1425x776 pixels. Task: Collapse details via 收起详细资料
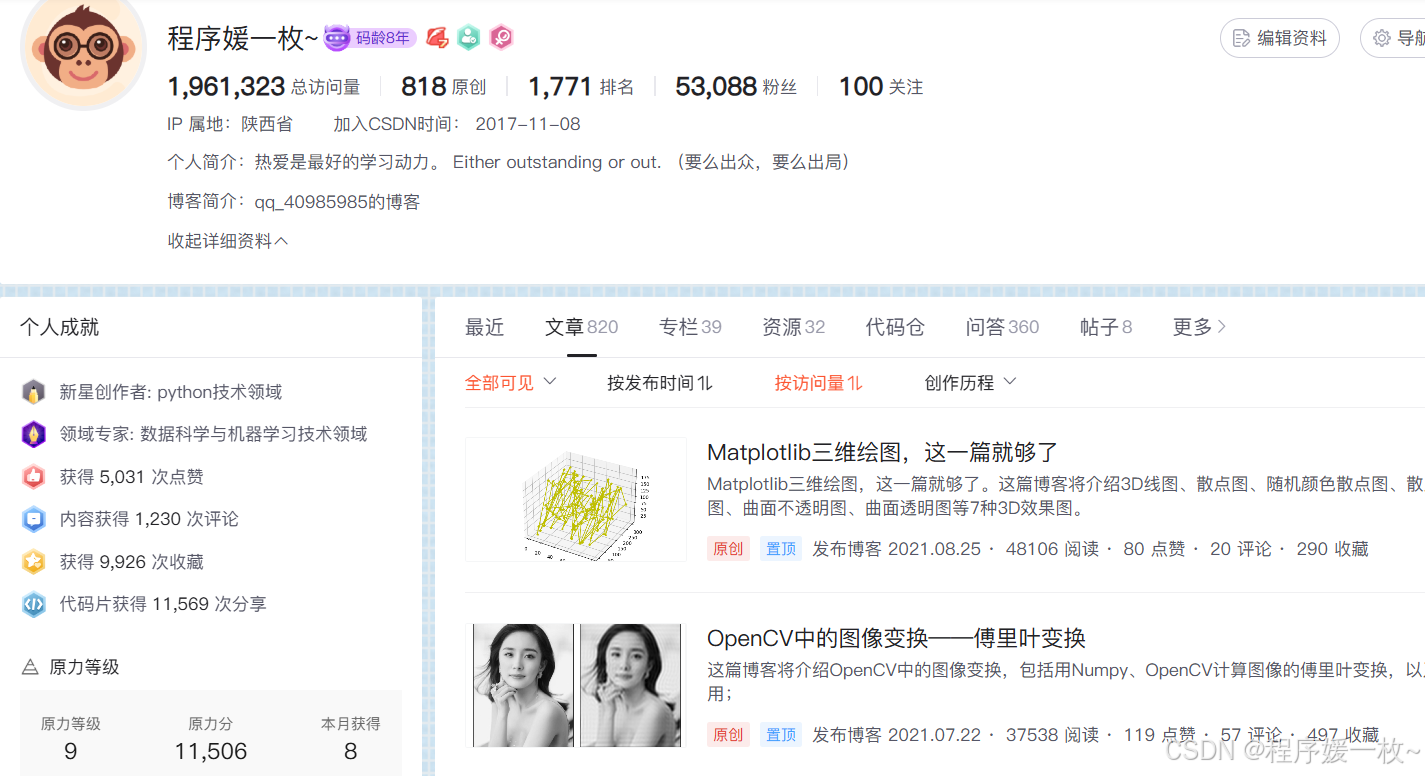(227, 240)
